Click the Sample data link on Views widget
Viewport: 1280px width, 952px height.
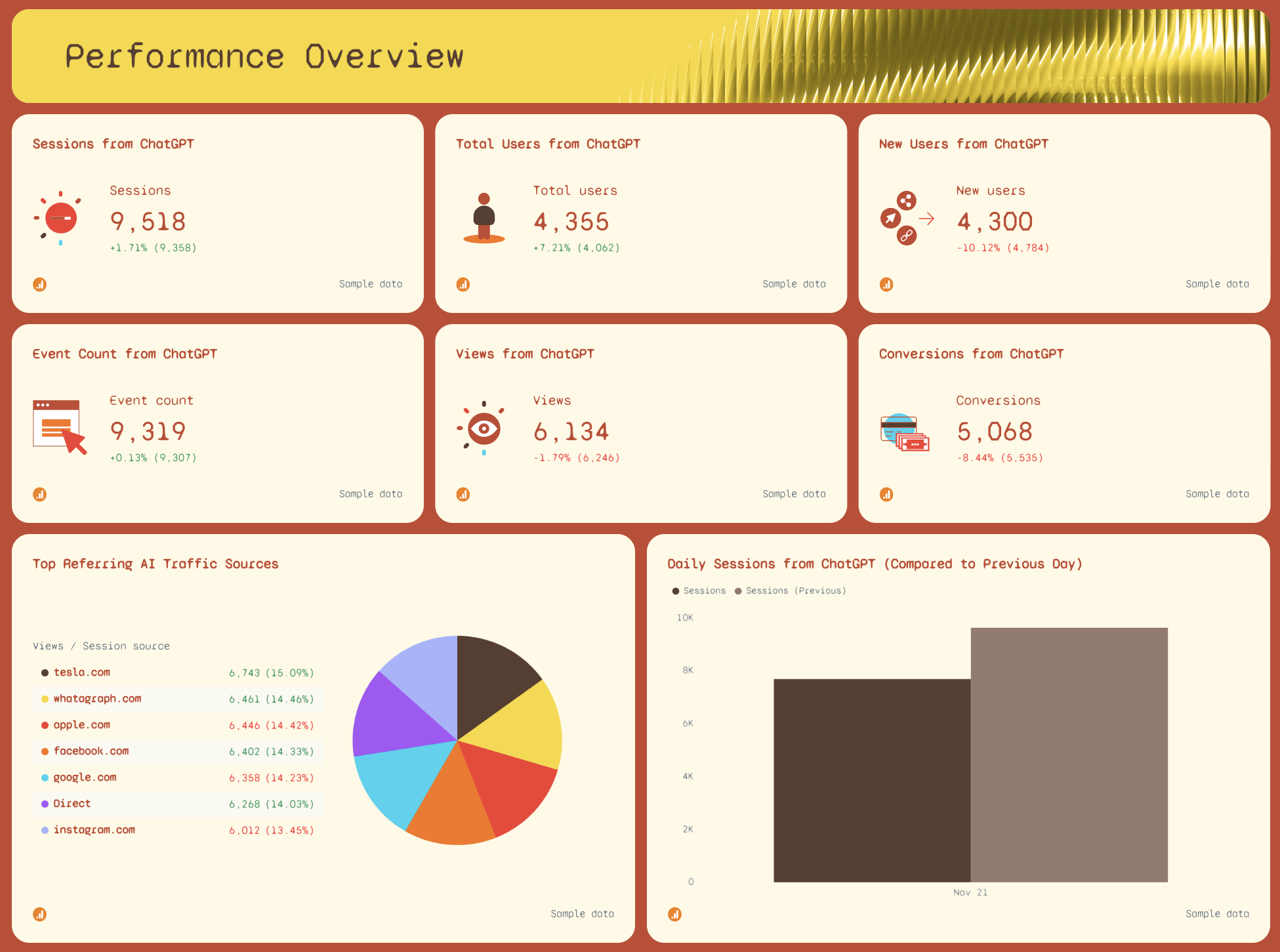point(794,493)
